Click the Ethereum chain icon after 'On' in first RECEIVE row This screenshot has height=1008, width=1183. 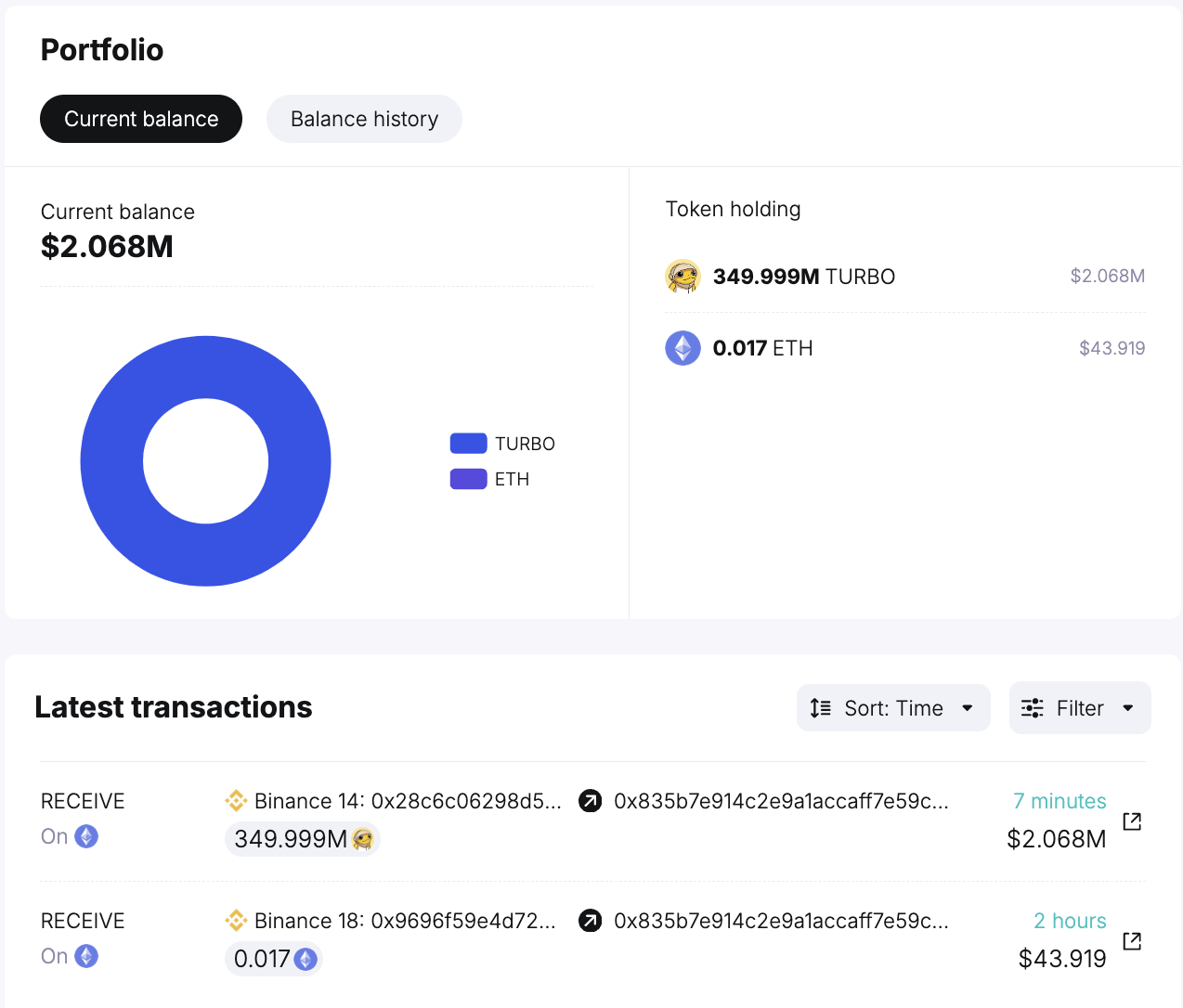[x=84, y=835]
